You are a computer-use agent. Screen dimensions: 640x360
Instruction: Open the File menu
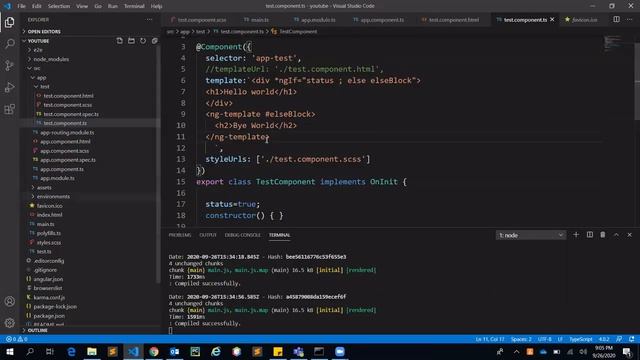(x=22, y=6)
